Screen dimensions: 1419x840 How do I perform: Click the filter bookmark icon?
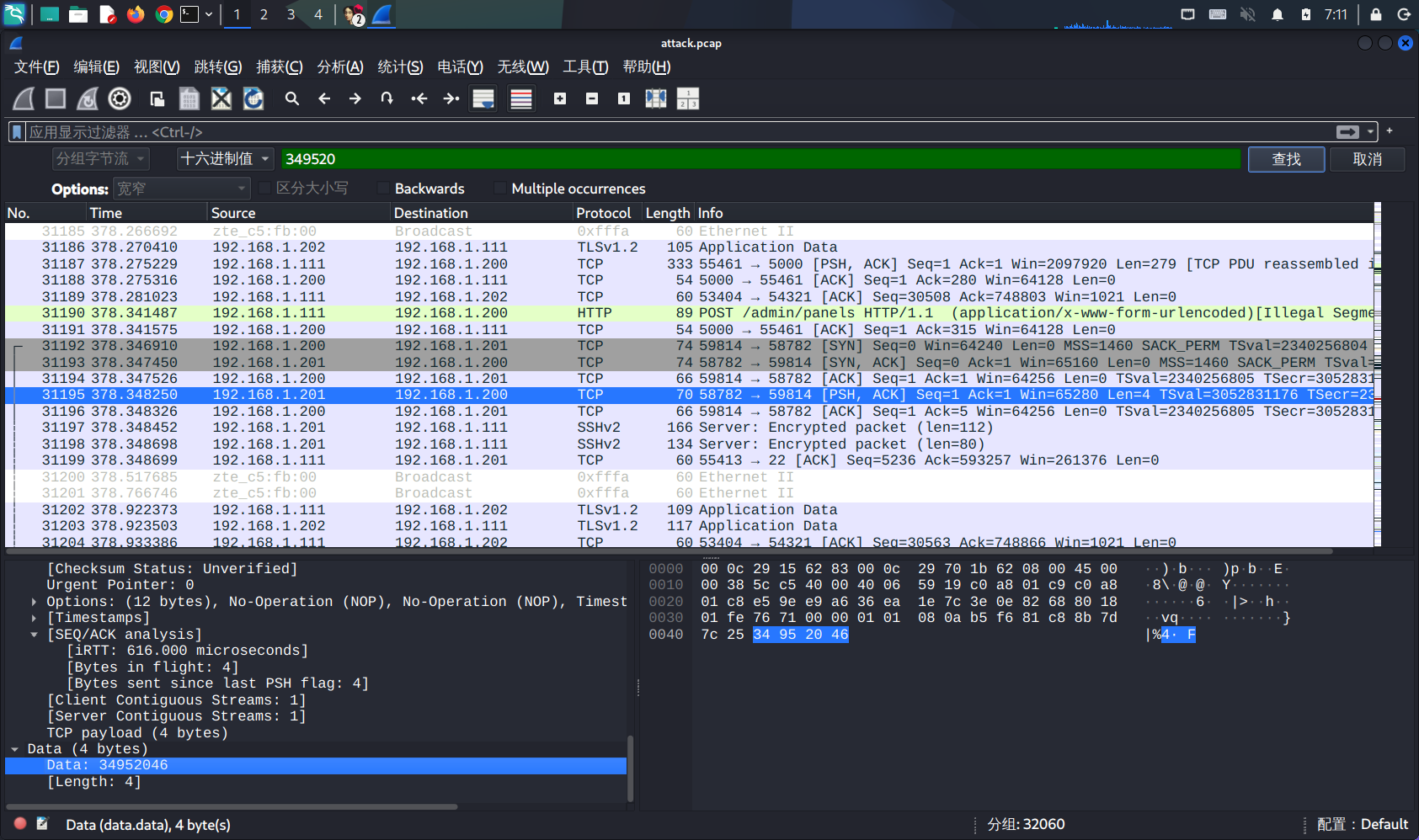[17, 132]
